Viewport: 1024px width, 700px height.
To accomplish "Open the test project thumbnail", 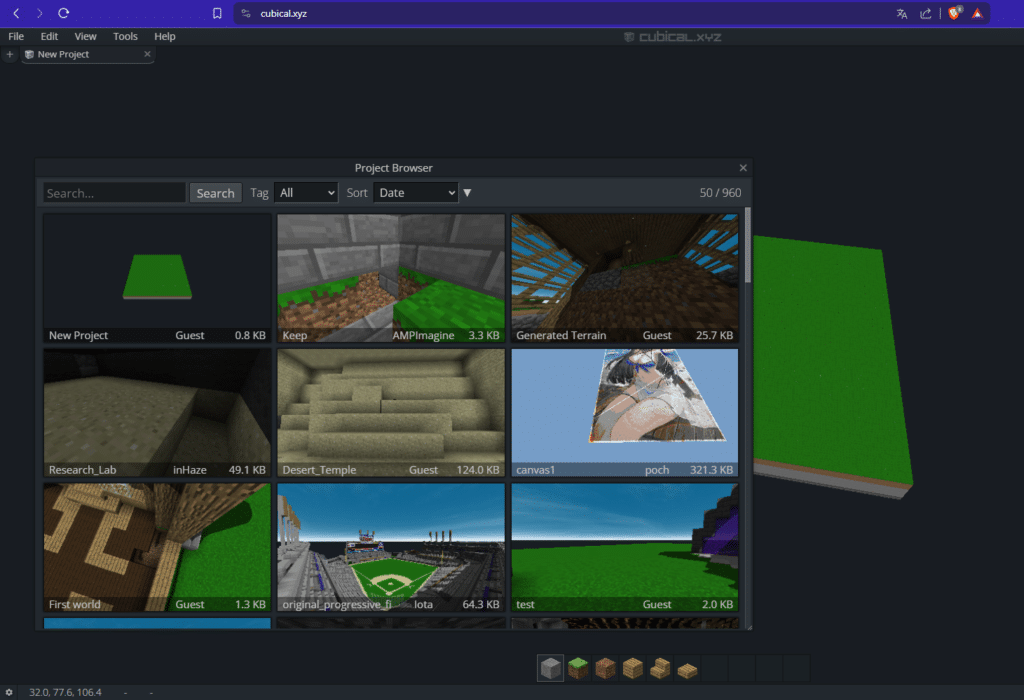I will tap(625, 547).
